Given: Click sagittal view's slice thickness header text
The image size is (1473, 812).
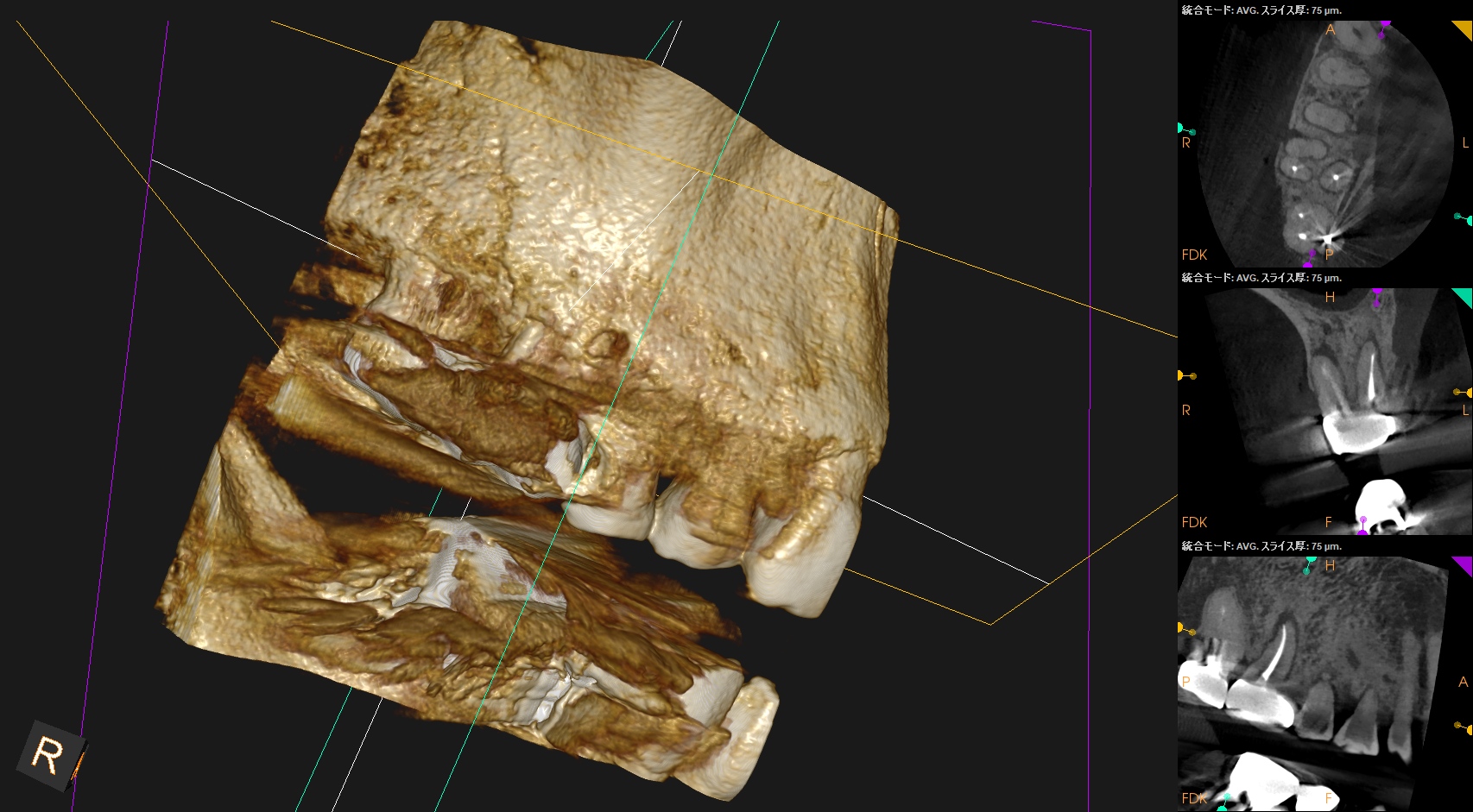Looking at the screenshot, I should pos(1261,546).
